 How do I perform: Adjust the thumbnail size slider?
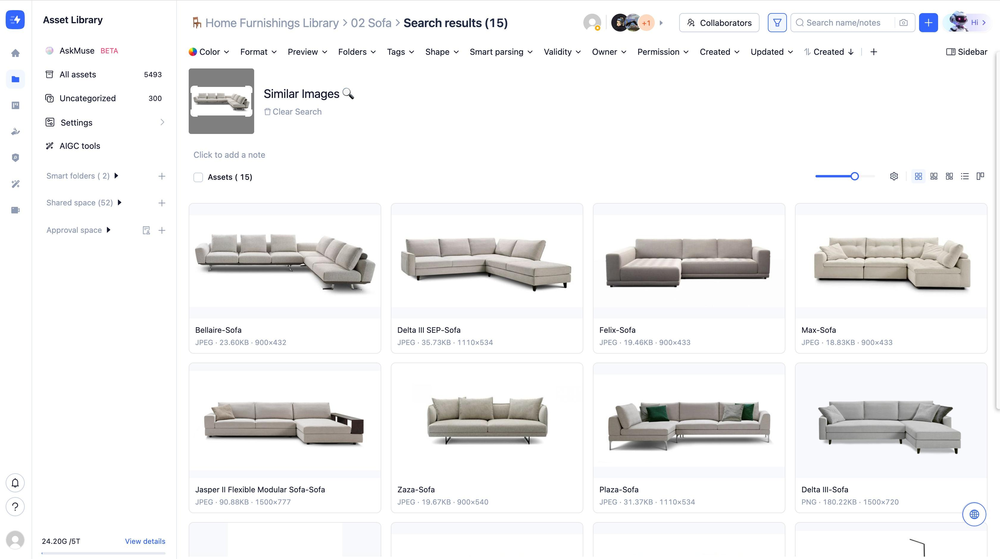[854, 177]
